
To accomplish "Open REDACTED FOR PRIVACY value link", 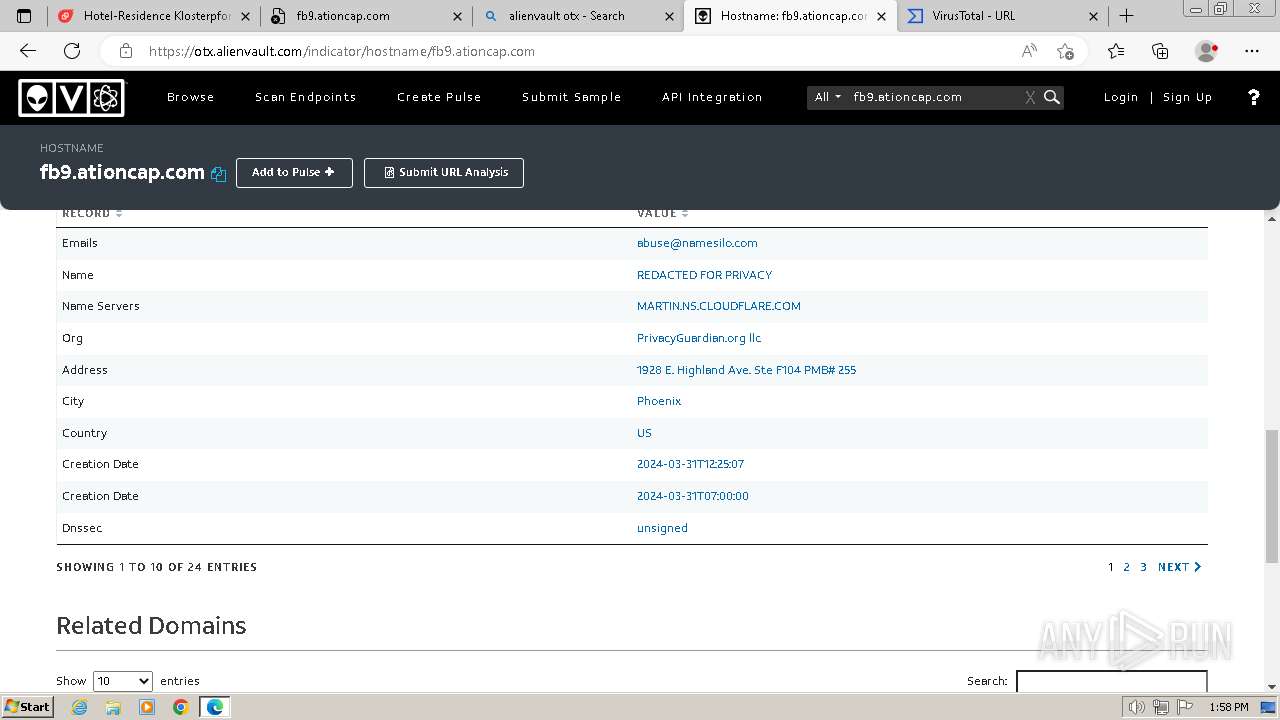I will click(x=705, y=275).
